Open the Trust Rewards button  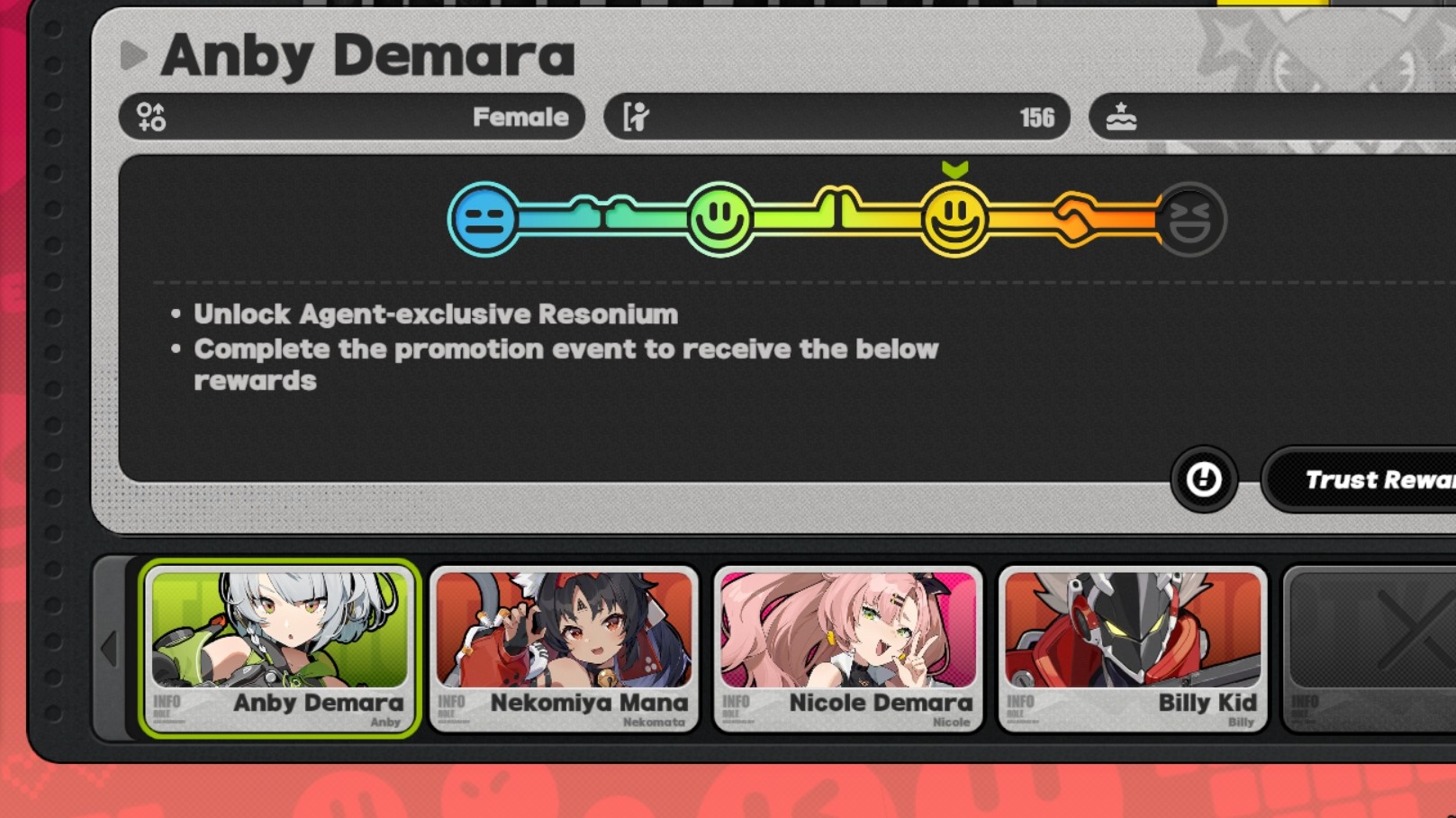1360,479
